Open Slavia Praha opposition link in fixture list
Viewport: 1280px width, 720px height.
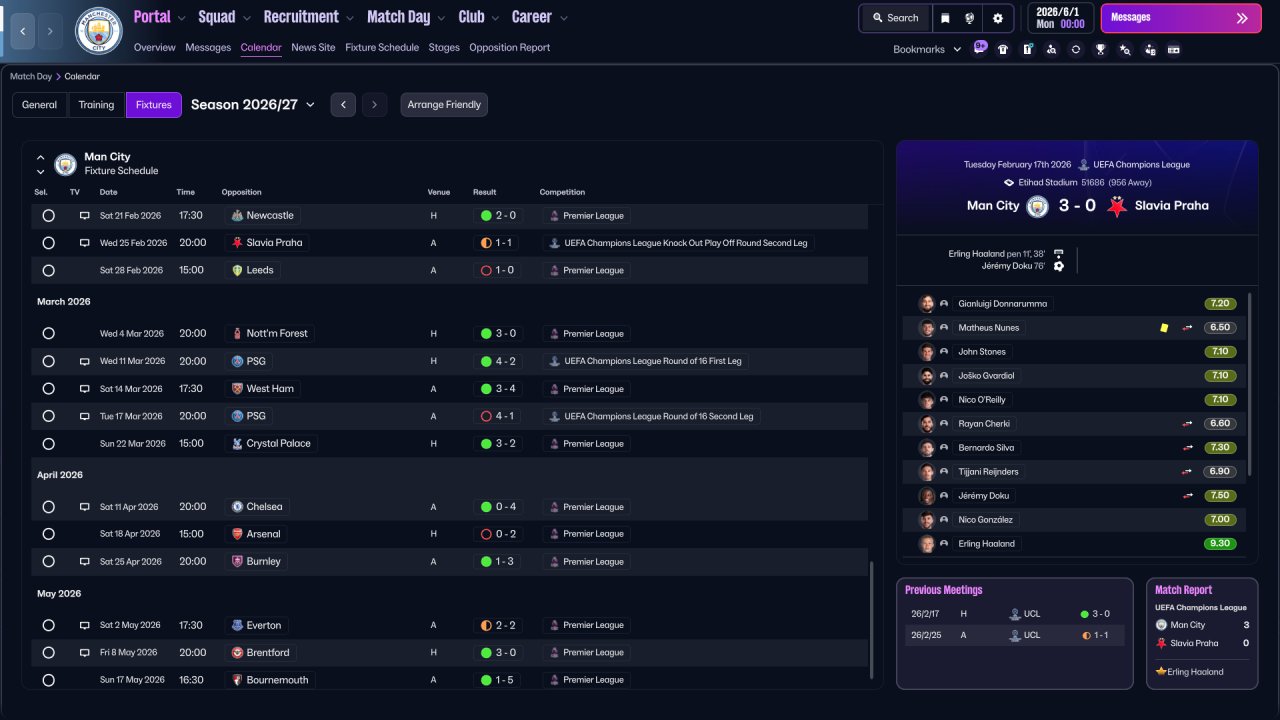click(x=266, y=243)
